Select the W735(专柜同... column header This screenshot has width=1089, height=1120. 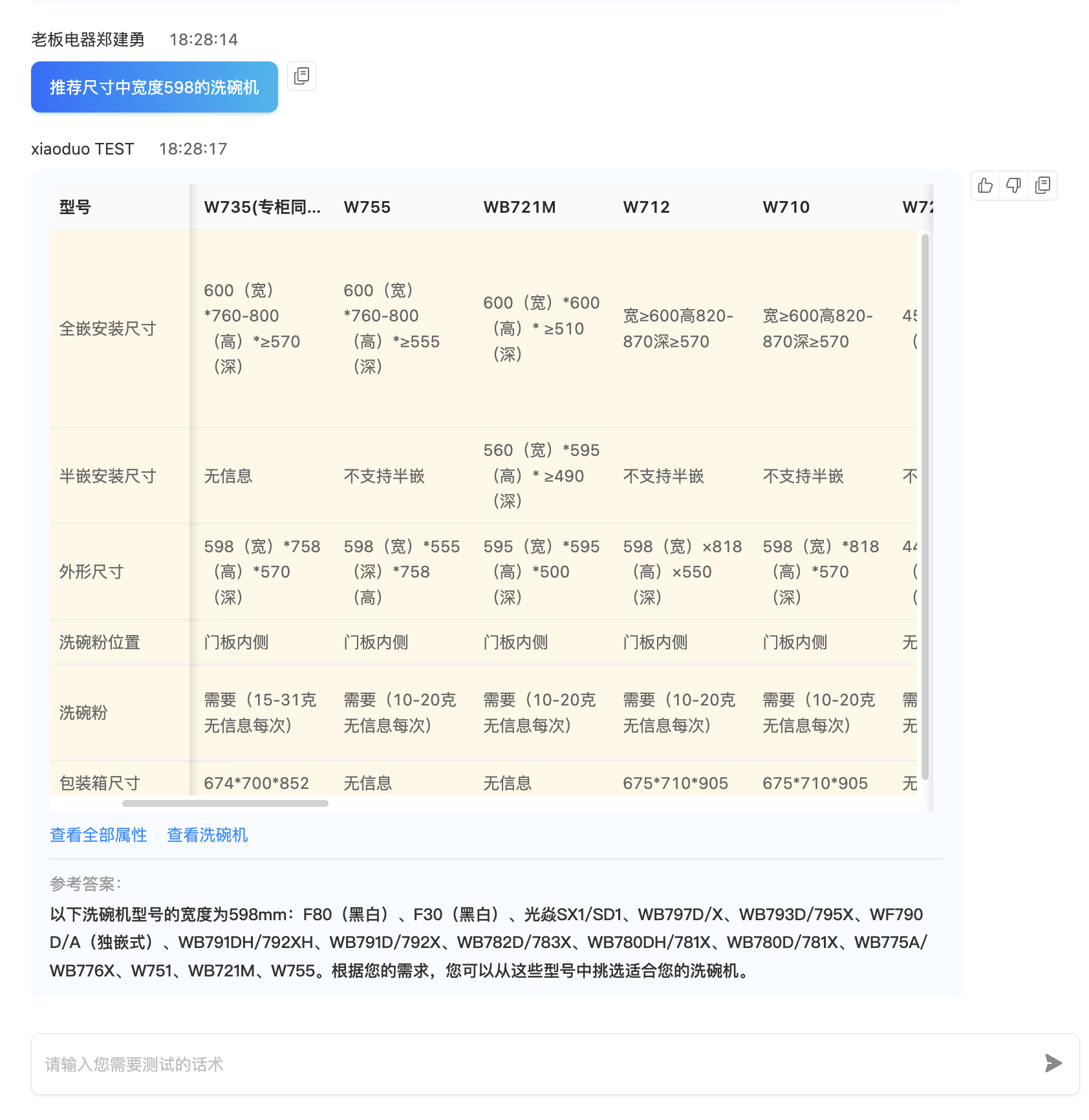point(263,207)
